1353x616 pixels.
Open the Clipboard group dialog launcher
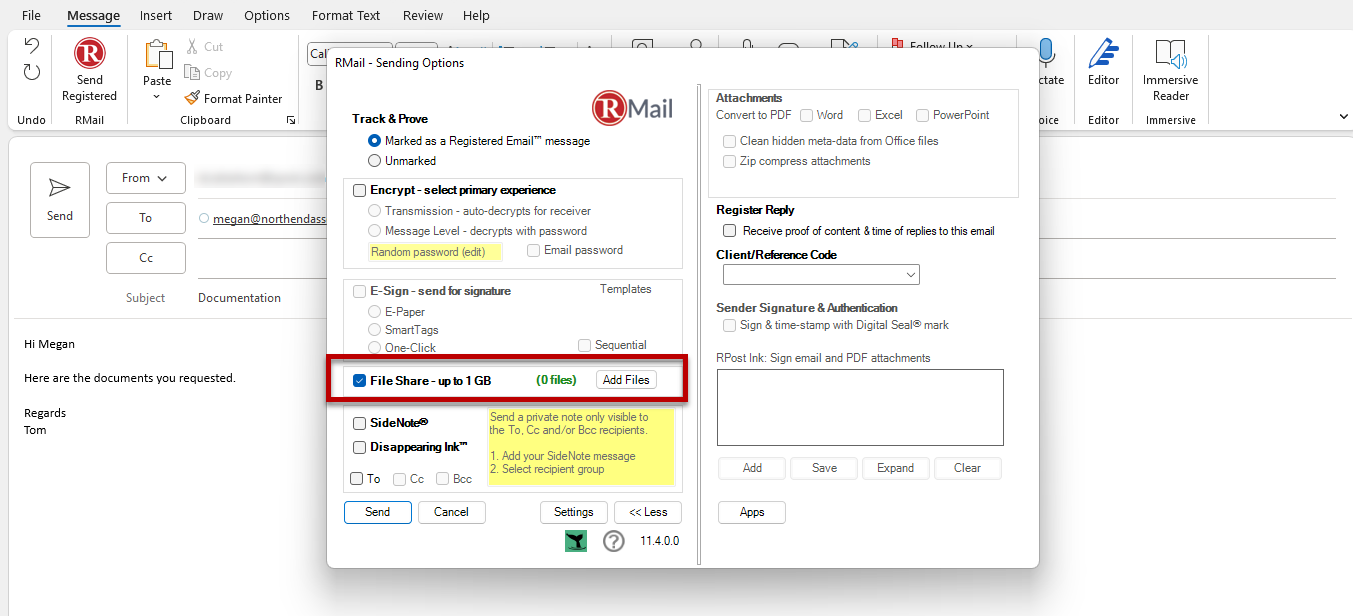click(x=291, y=120)
